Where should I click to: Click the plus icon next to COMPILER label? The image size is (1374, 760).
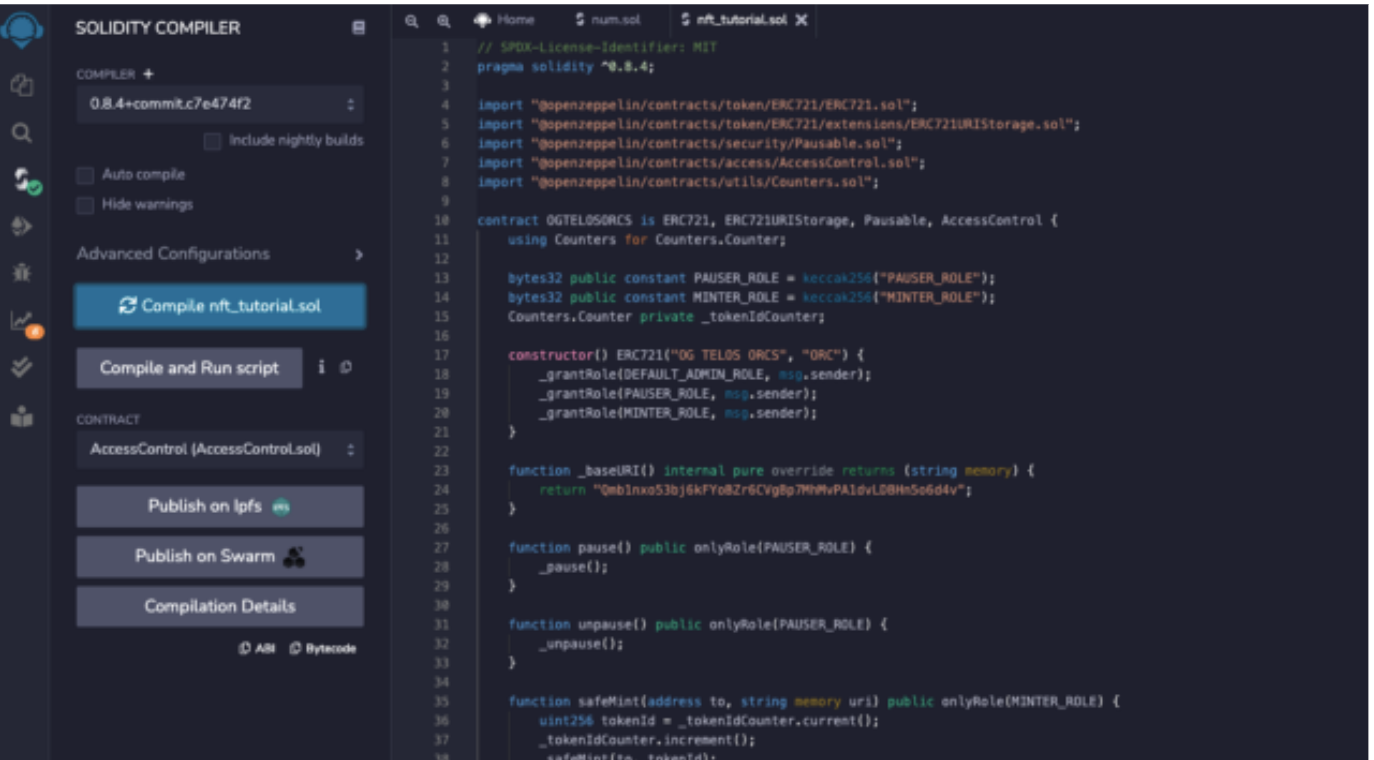[149, 74]
